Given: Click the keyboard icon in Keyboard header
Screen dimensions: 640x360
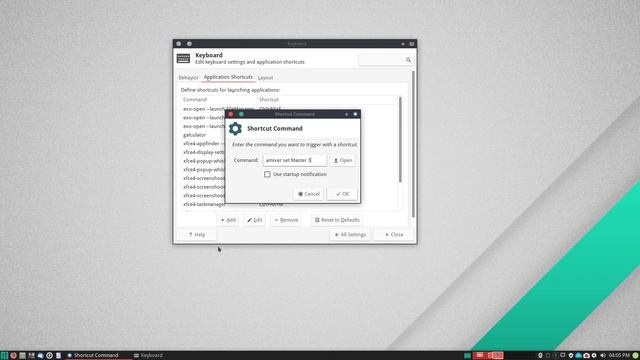Looking at the screenshot, I should click(x=183, y=58).
